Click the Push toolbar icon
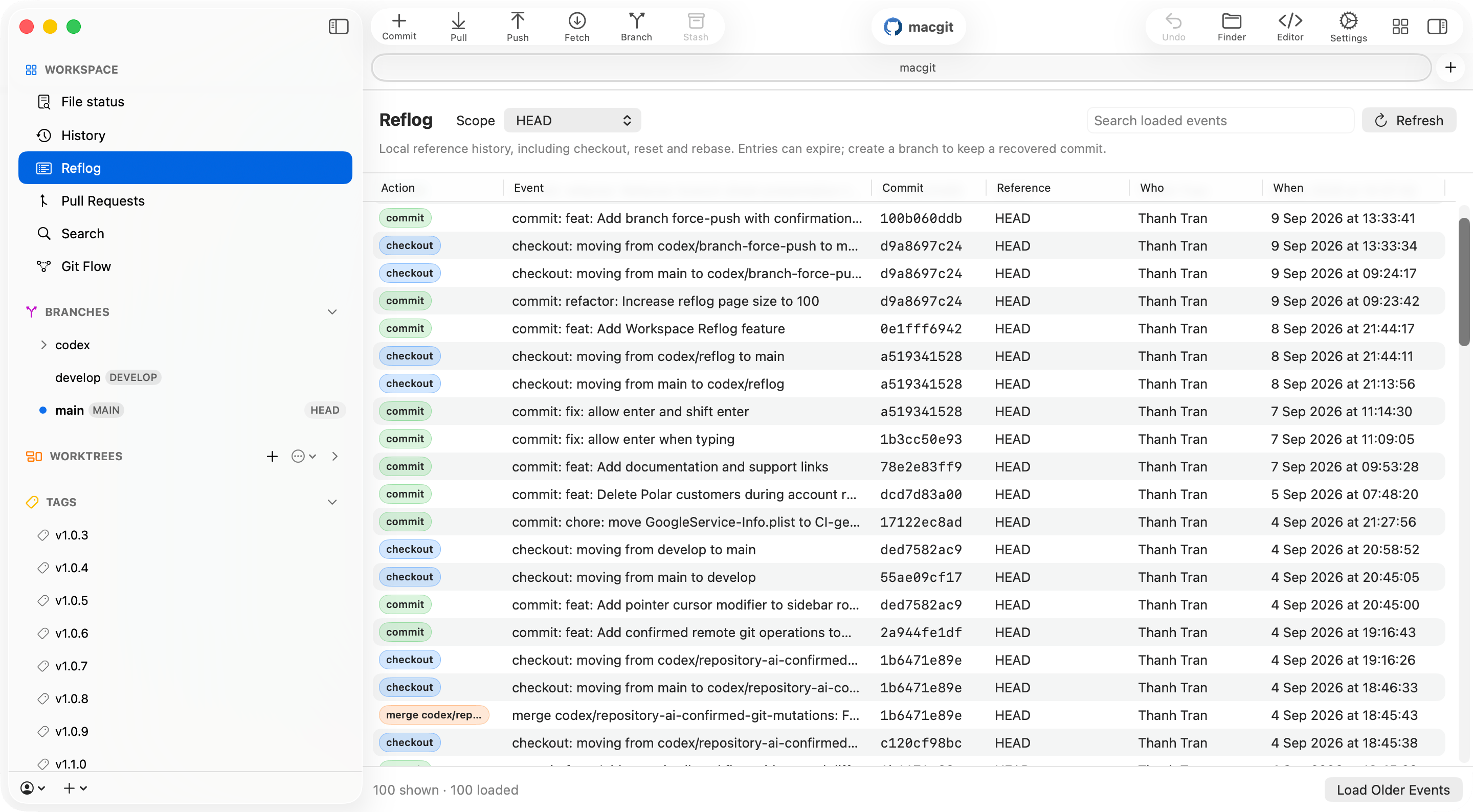The width and height of the screenshot is (1473, 812). pos(518,27)
